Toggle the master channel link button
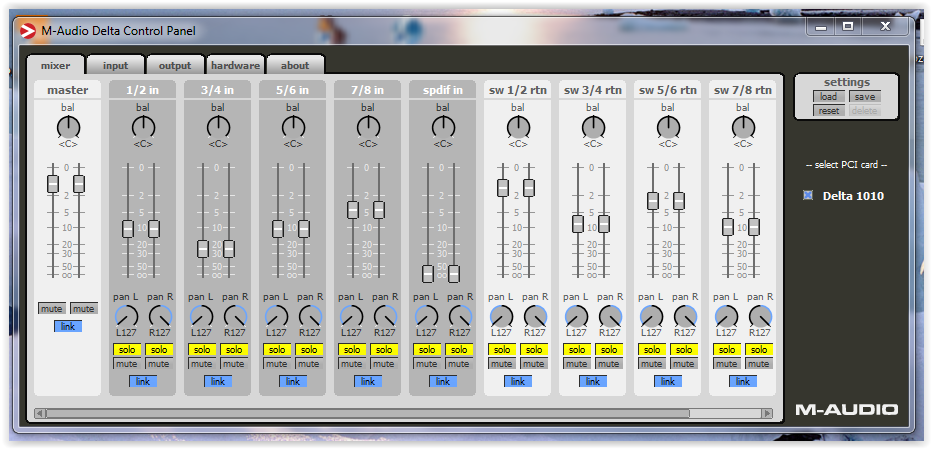932x449 pixels. click(x=68, y=326)
